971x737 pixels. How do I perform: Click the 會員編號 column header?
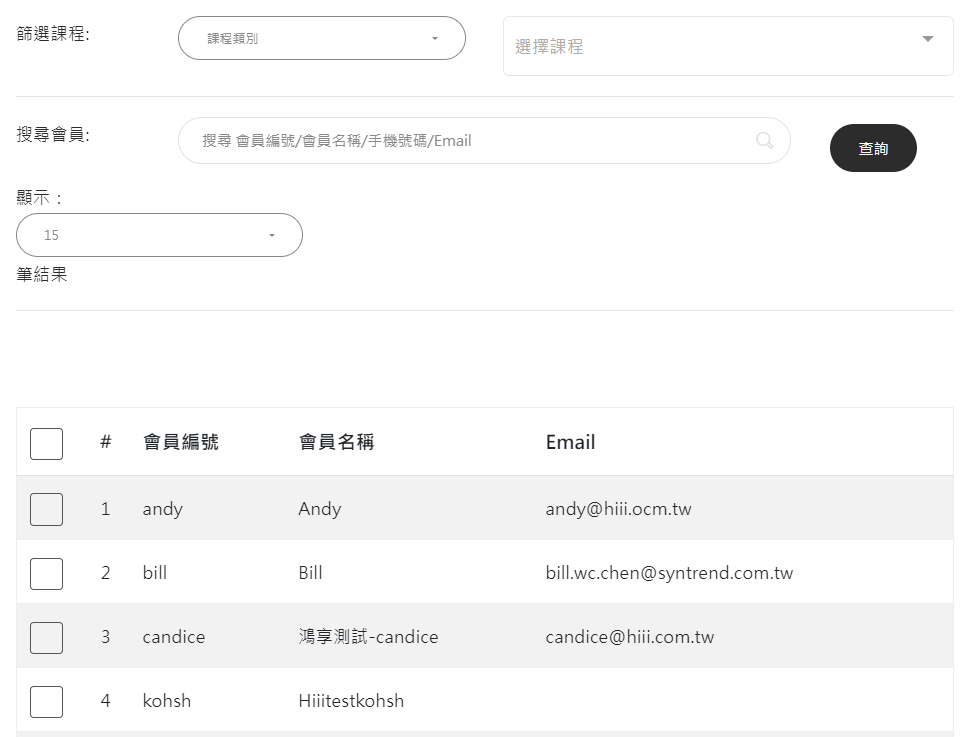[181, 442]
